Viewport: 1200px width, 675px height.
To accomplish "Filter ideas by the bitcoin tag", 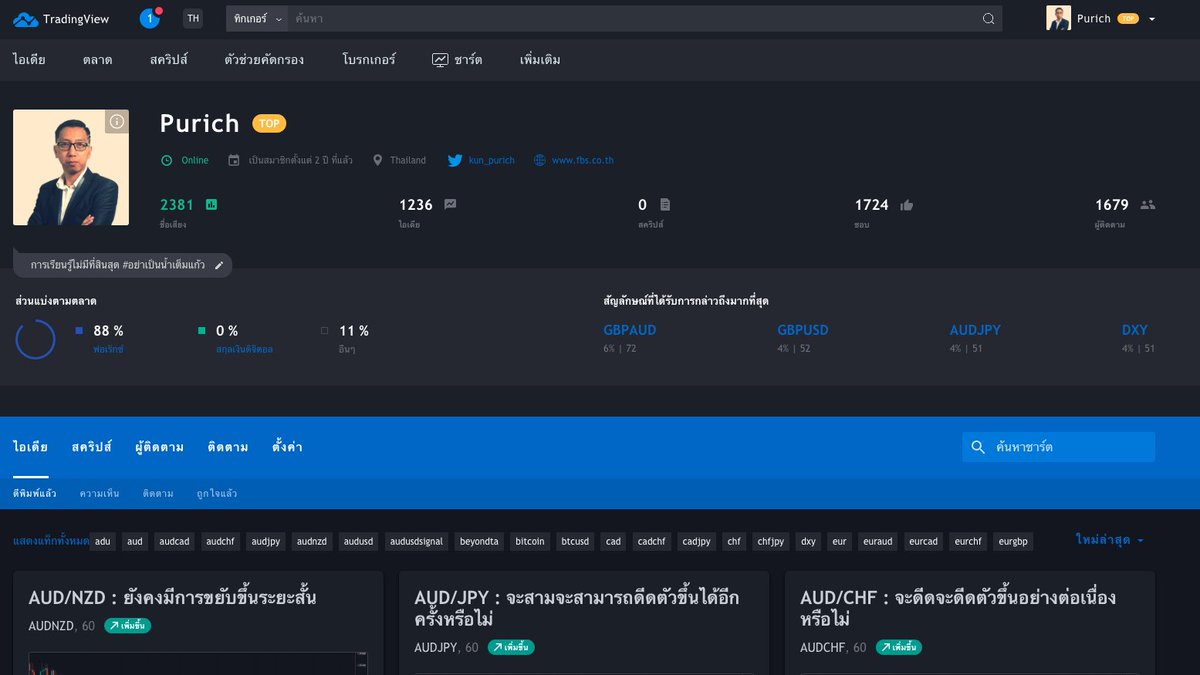I will point(530,541).
